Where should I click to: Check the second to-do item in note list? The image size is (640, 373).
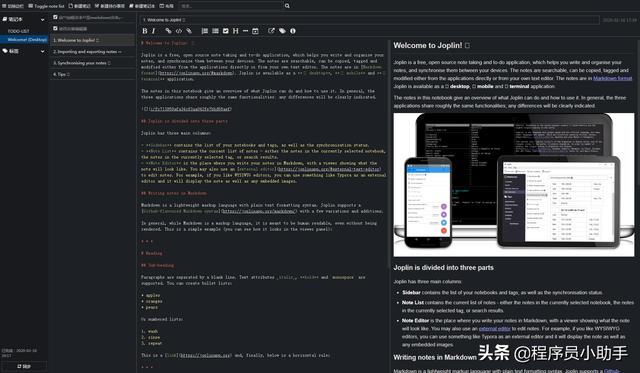55,29
